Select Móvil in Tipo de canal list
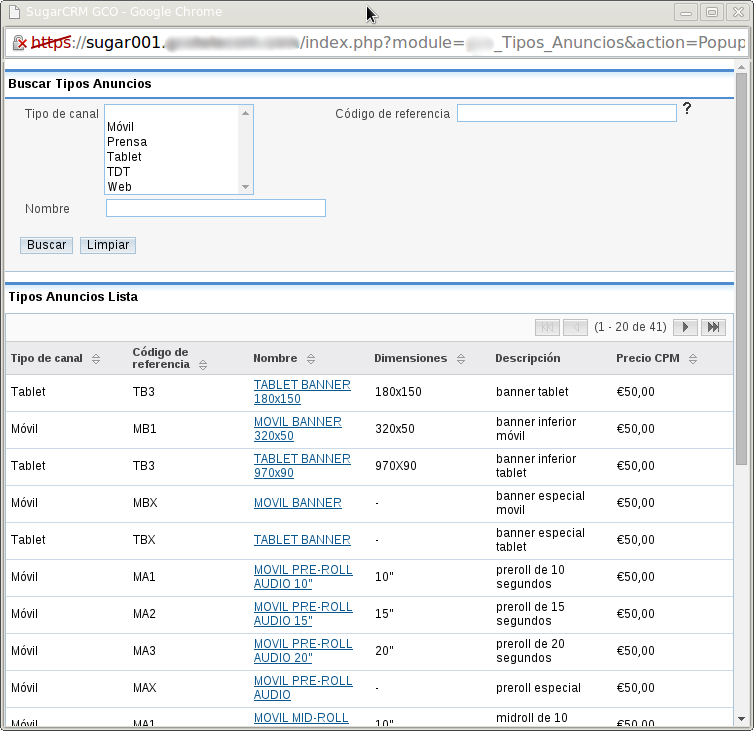Screen dimensions: 754x731 pyautogui.click(x=121, y=127)
